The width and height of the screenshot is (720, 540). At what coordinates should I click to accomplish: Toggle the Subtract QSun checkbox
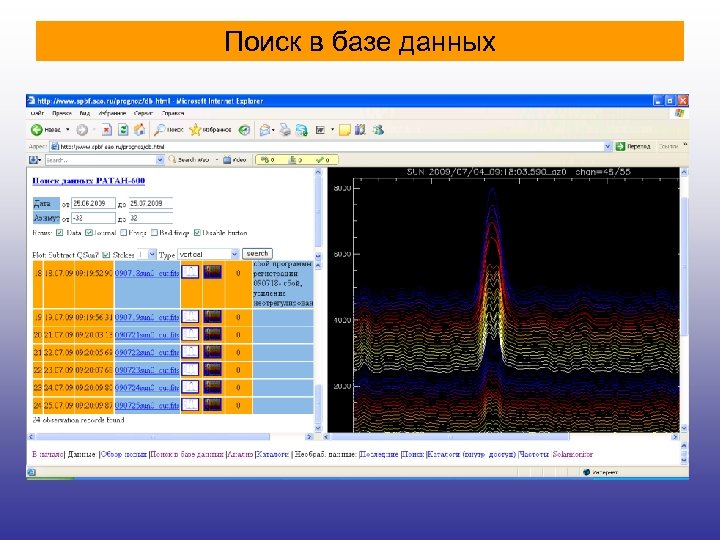pyautogui.click(x=106, y=254)
